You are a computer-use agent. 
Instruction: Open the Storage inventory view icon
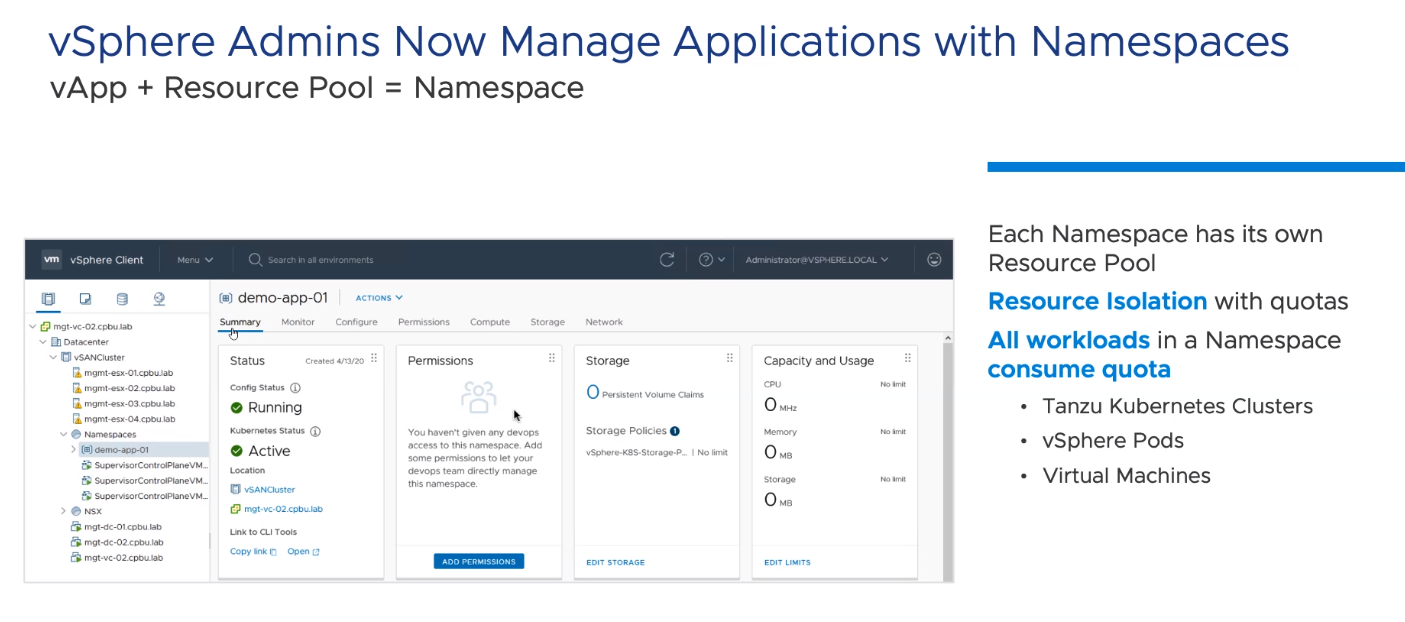[x=122, y=298]
